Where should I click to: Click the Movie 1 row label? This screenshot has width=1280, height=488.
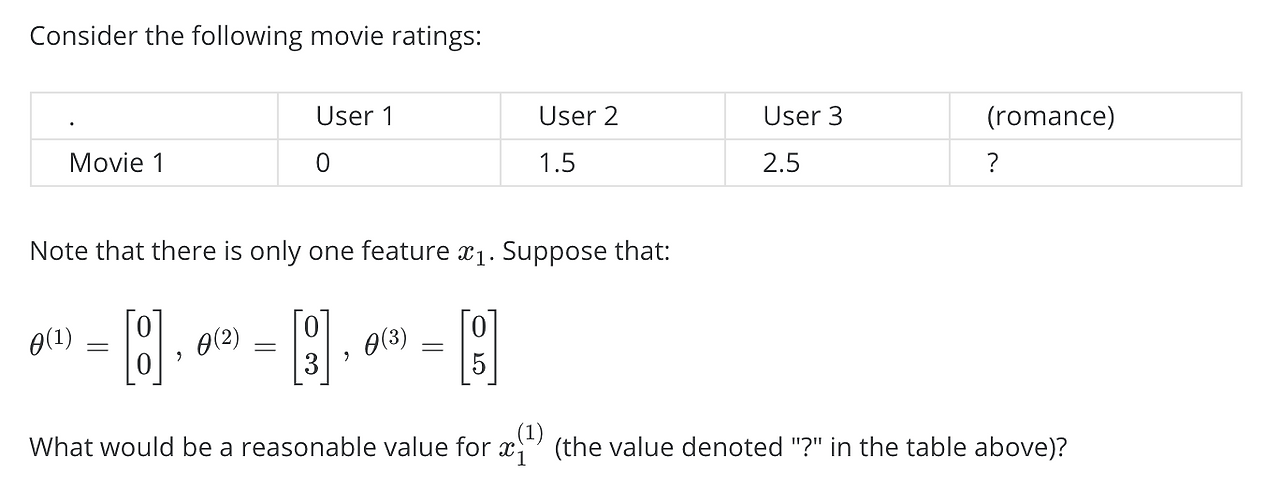[x=116, y=163]
